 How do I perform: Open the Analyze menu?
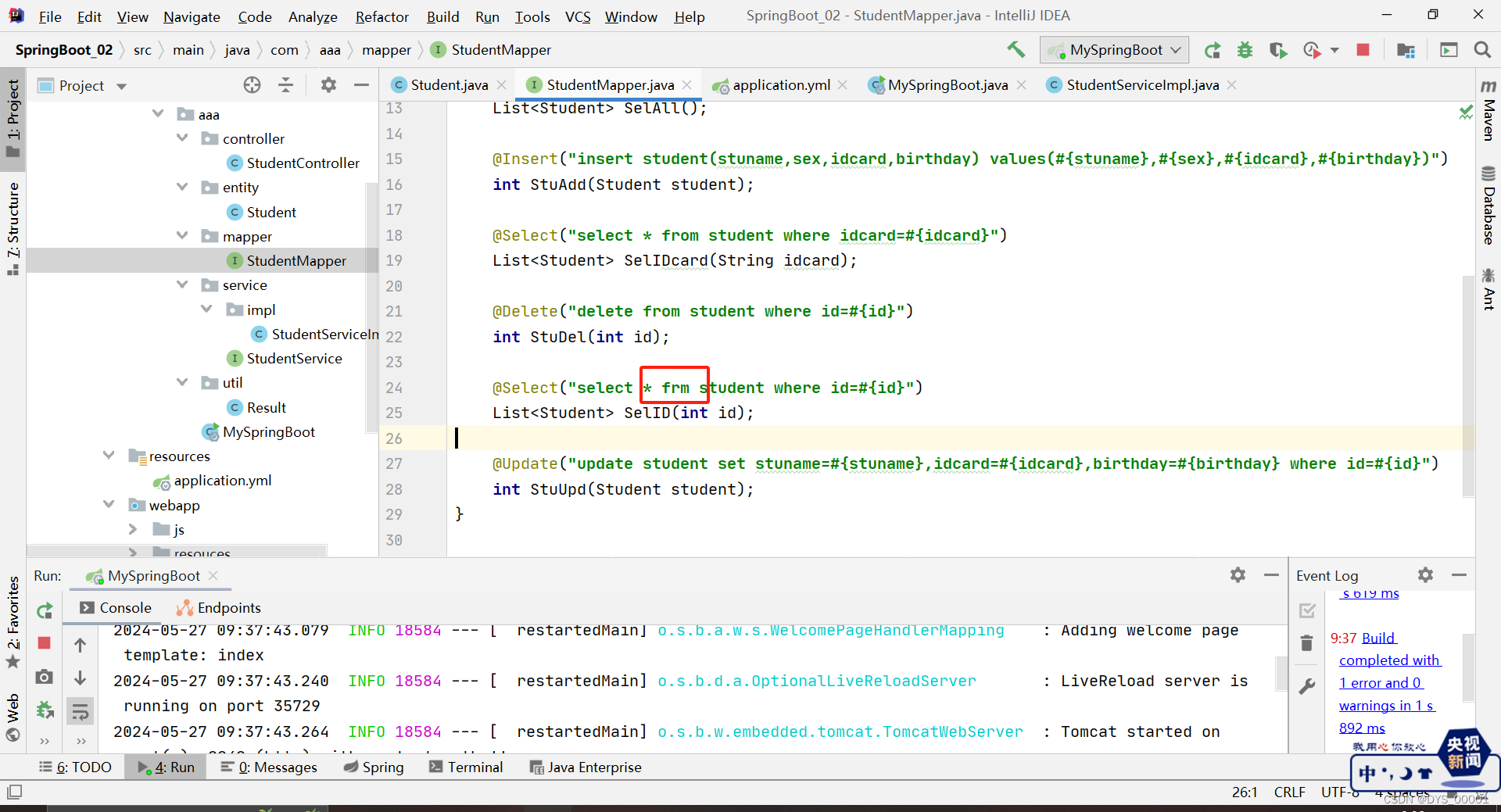313,16
